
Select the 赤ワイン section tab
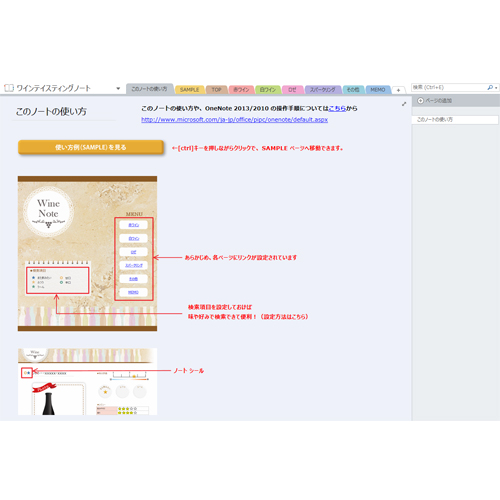coord(241,90)
